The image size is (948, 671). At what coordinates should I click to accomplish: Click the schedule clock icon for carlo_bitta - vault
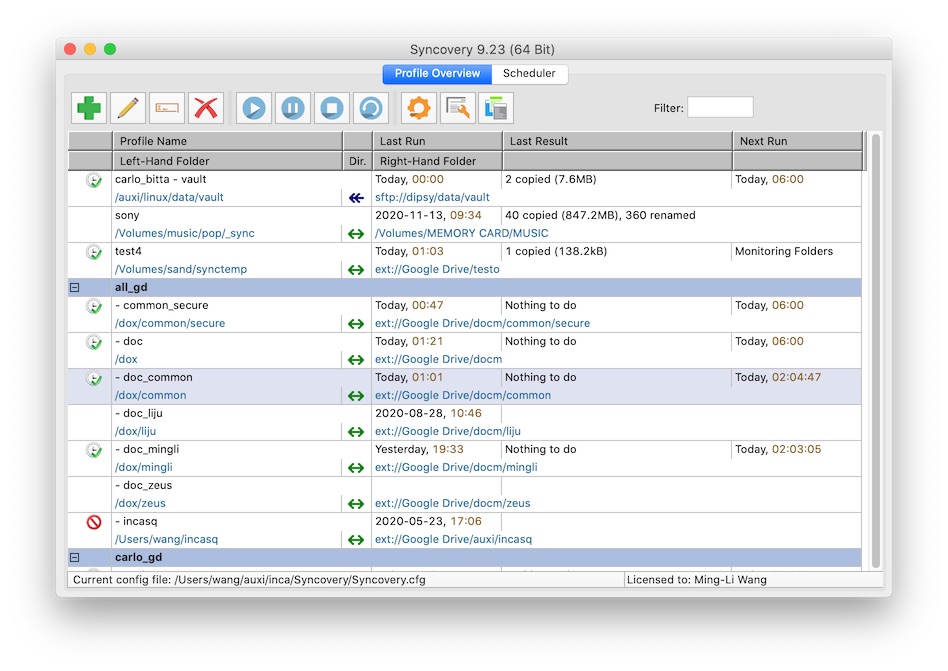94,180
